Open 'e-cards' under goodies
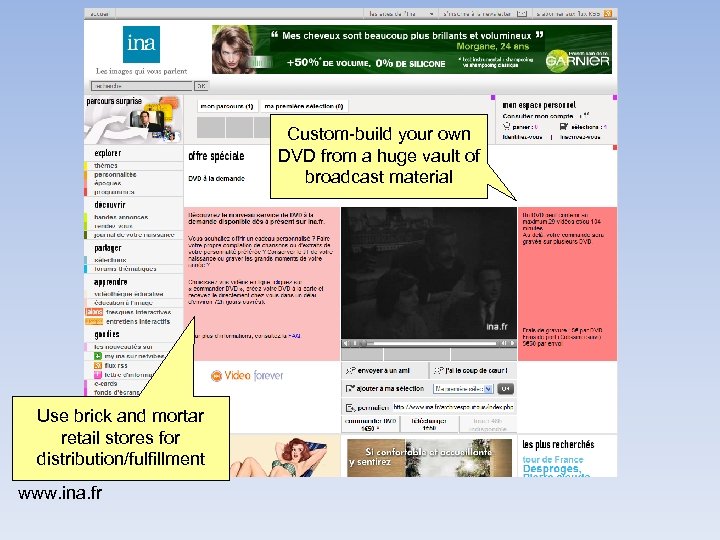This screenshot has height=540, width=720. point(106,383)
